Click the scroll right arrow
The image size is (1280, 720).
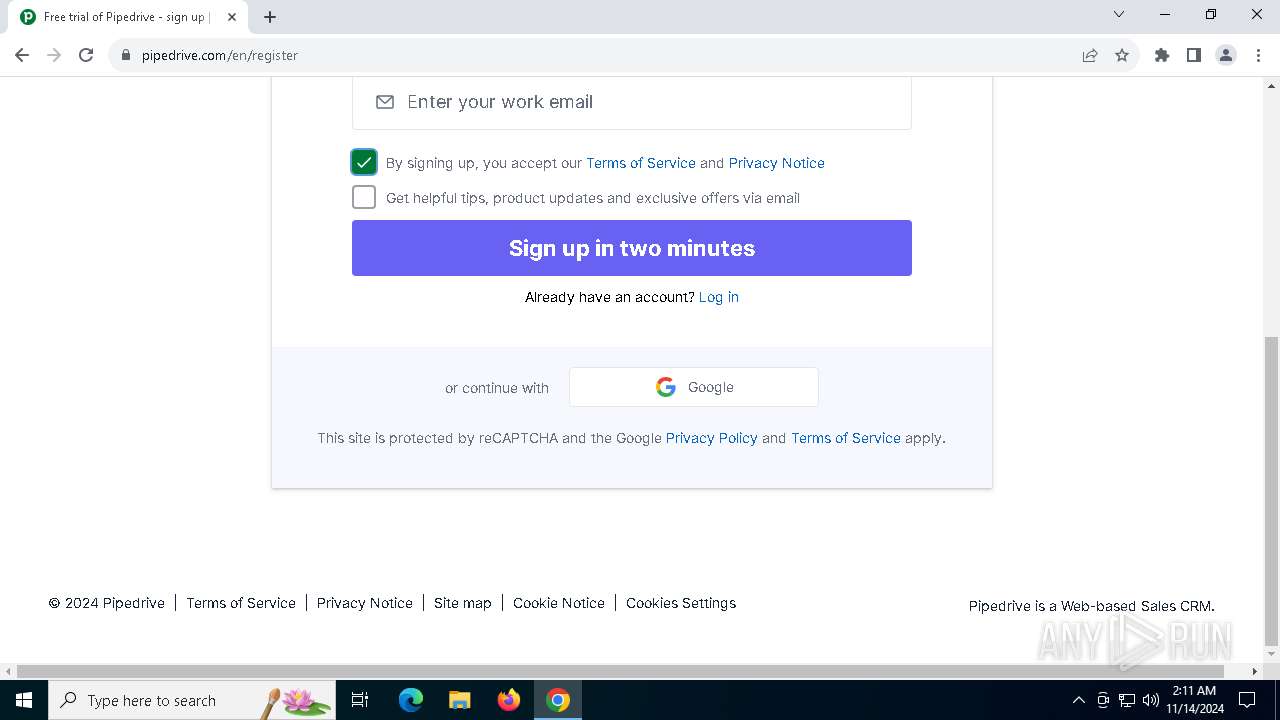coord(1256,671)
